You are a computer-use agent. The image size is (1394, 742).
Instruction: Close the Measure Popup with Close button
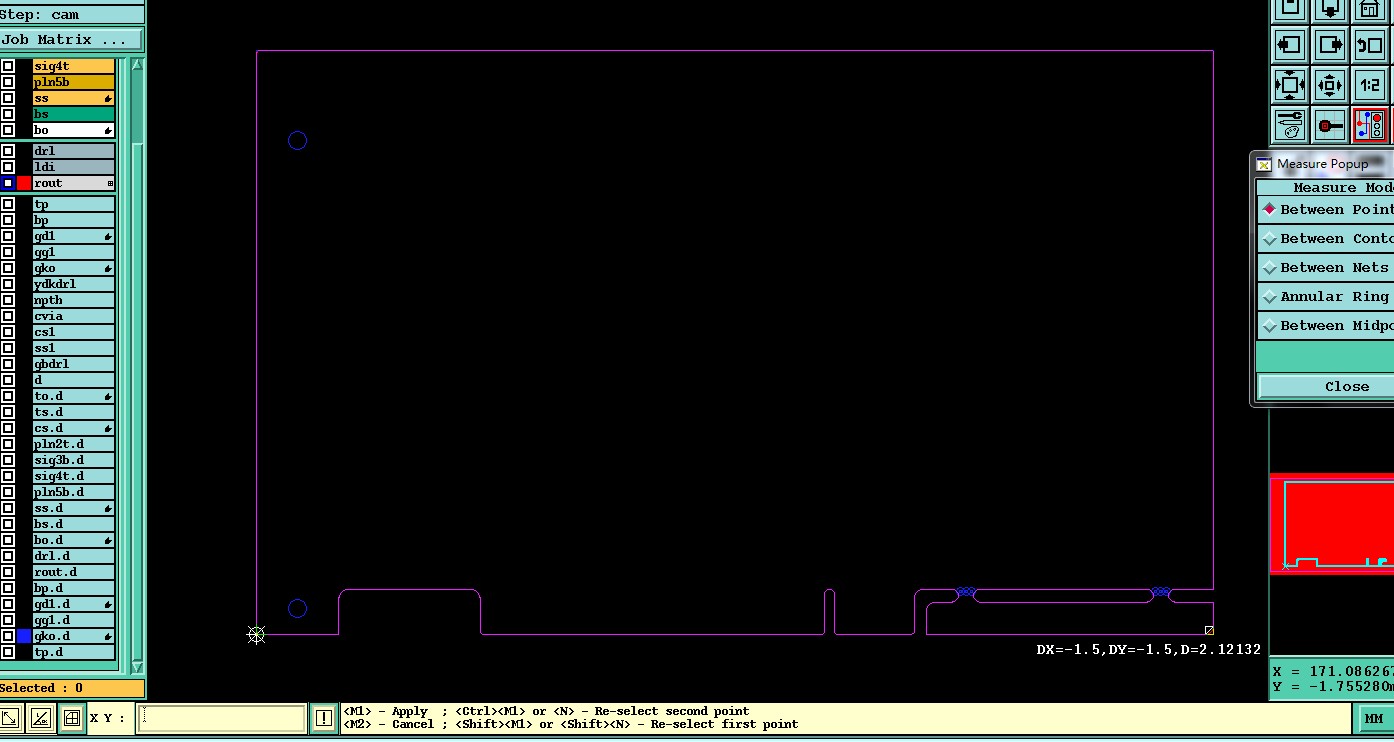tap(1326, 386)
